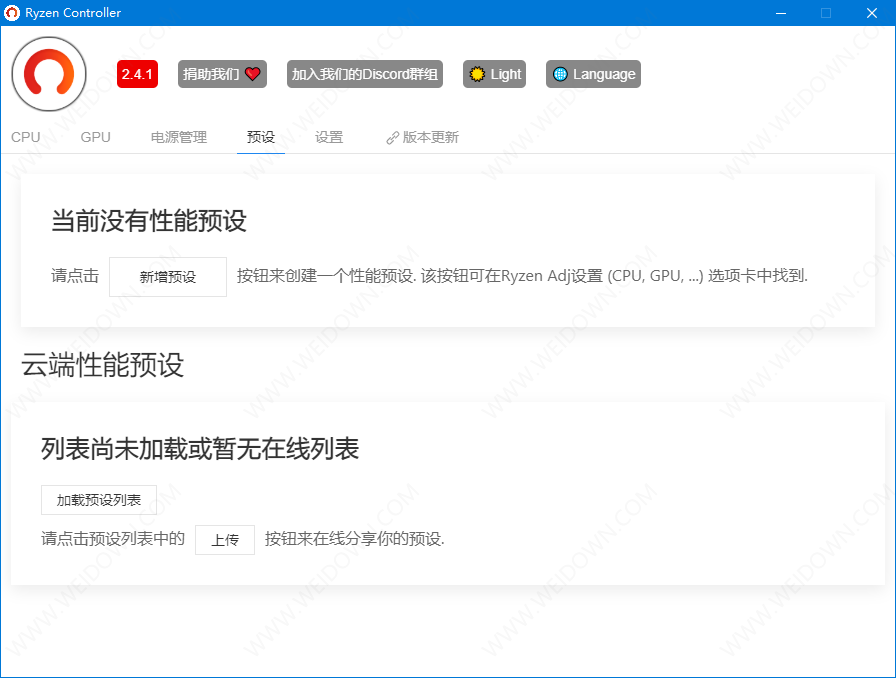
Task: Open the 电源管理 tab
Action: 179,137
